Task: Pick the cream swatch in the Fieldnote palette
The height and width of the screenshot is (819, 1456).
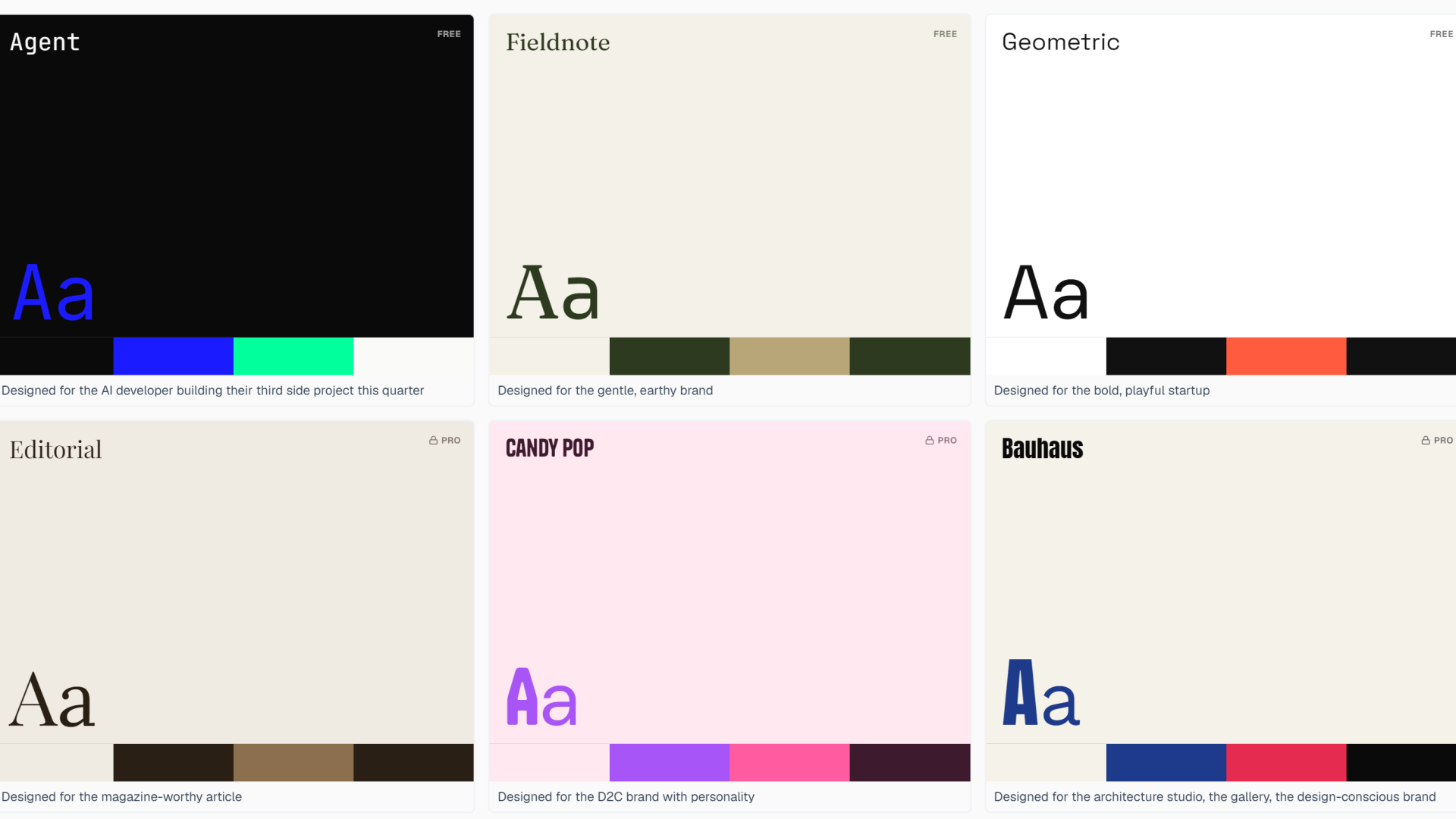Action: [549, 356]
